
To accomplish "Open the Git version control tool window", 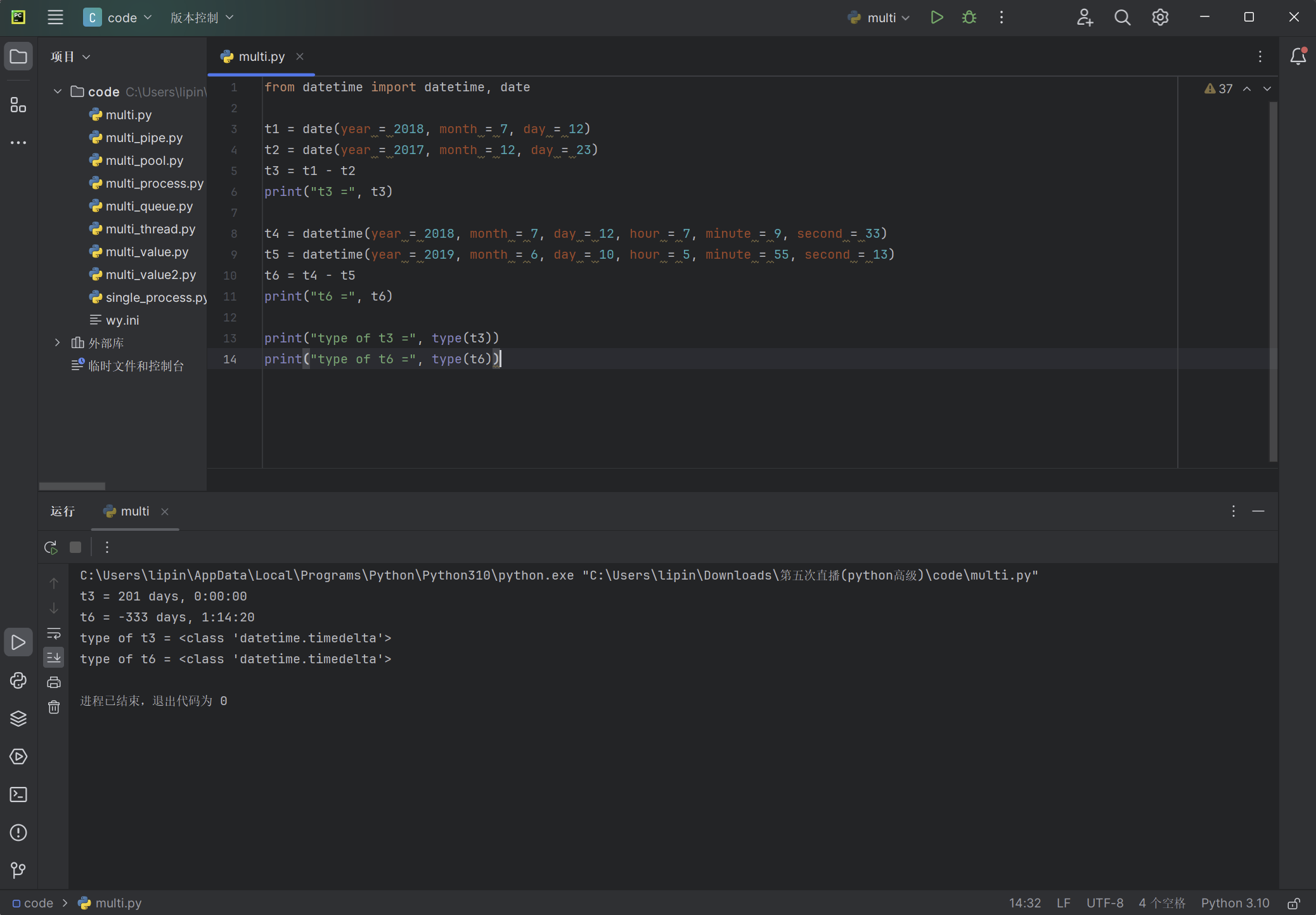I will [x=18, y=871].
